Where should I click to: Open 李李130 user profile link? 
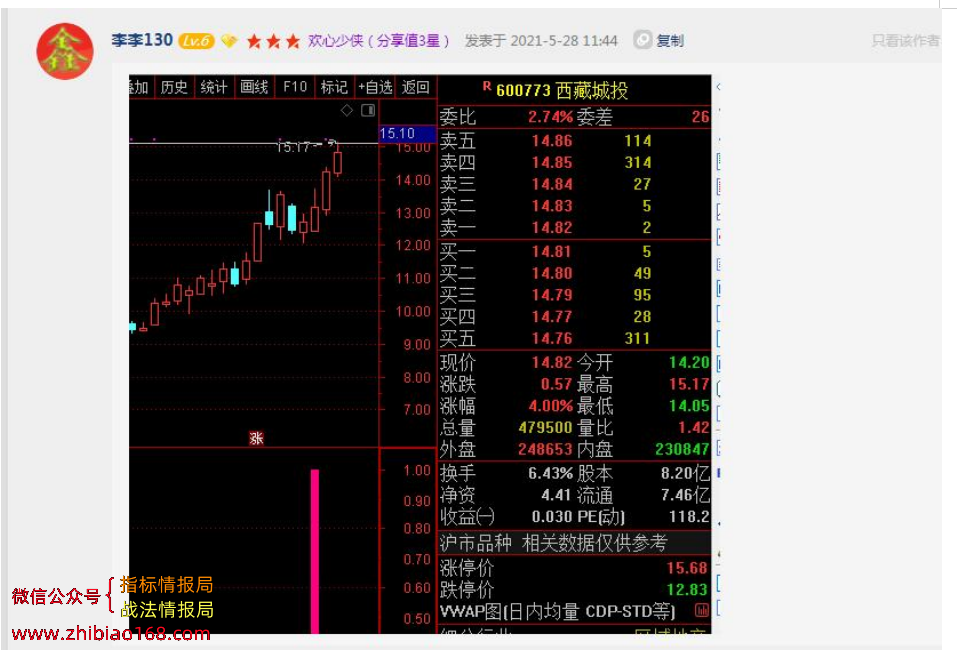tap(142, 40)
